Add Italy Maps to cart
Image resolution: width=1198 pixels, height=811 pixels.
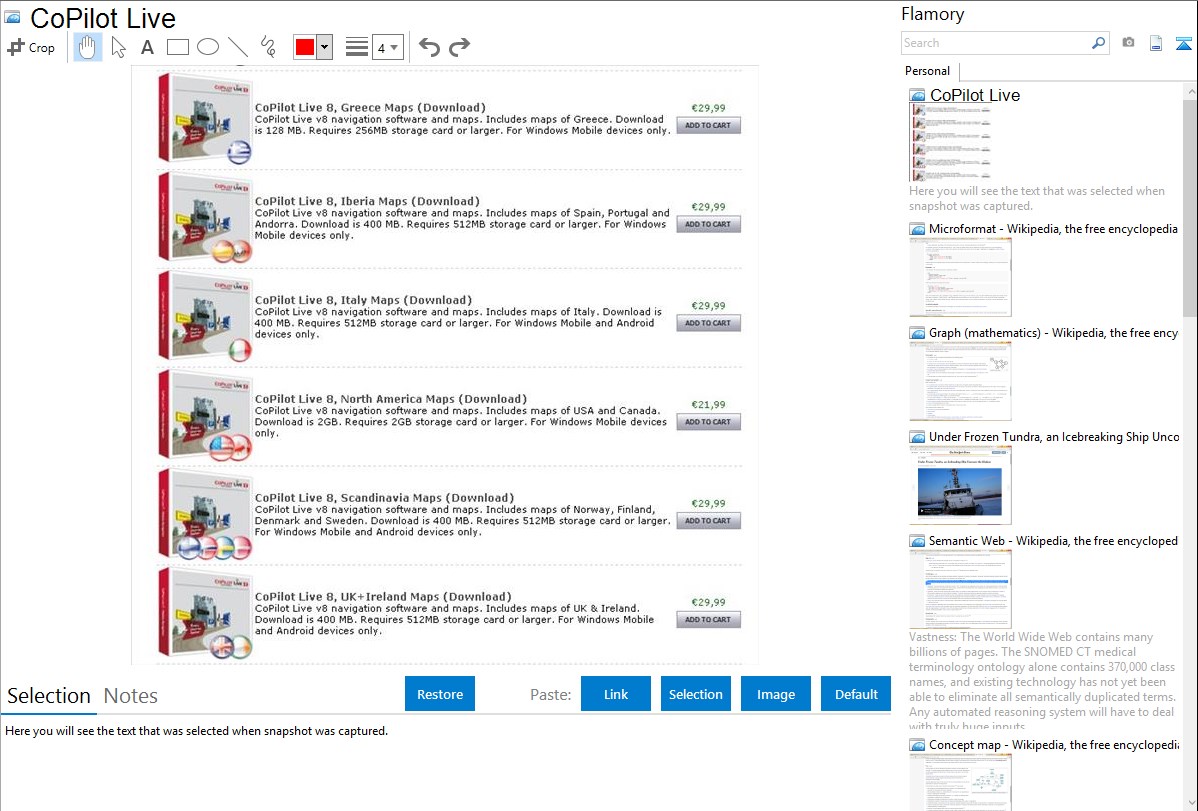[x=708, y=323]
